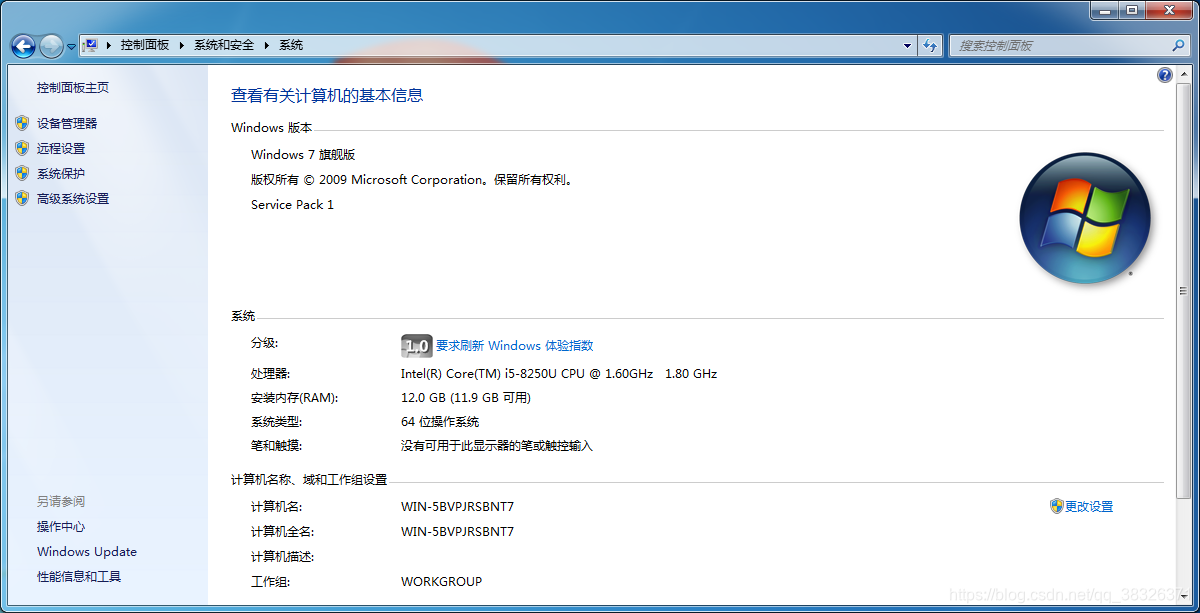1200x613 pixels.
Task: Click the processor text Intel(R) Core(TM) i5-8250U
Action: 559,374
